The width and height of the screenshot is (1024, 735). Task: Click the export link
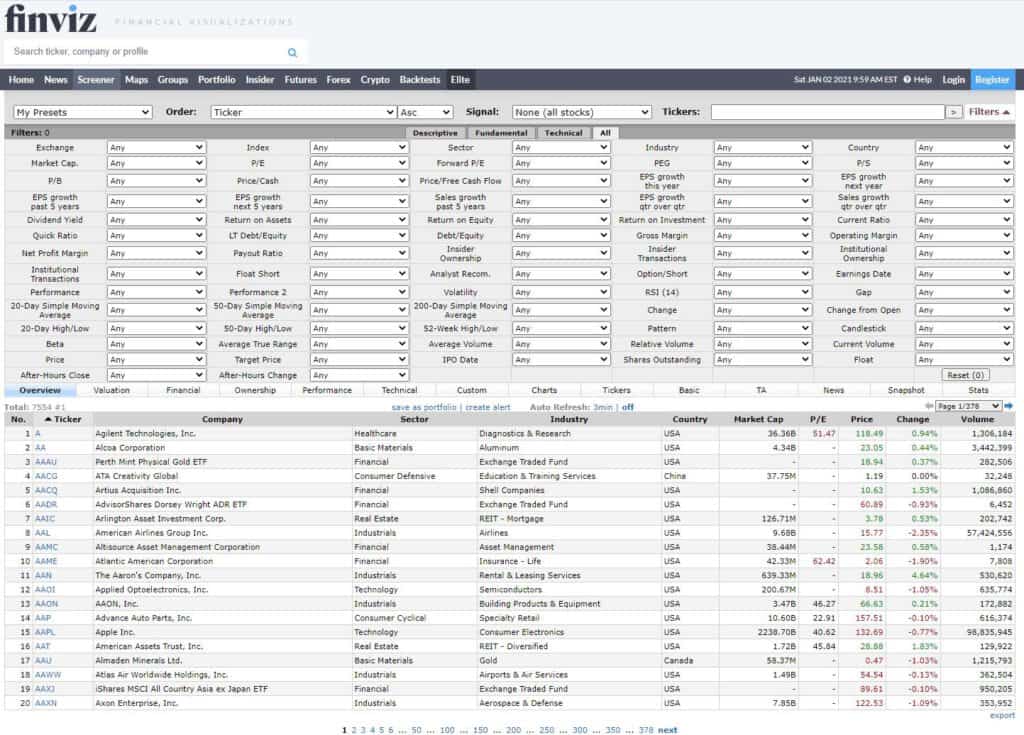click(x=1002, y=715)
